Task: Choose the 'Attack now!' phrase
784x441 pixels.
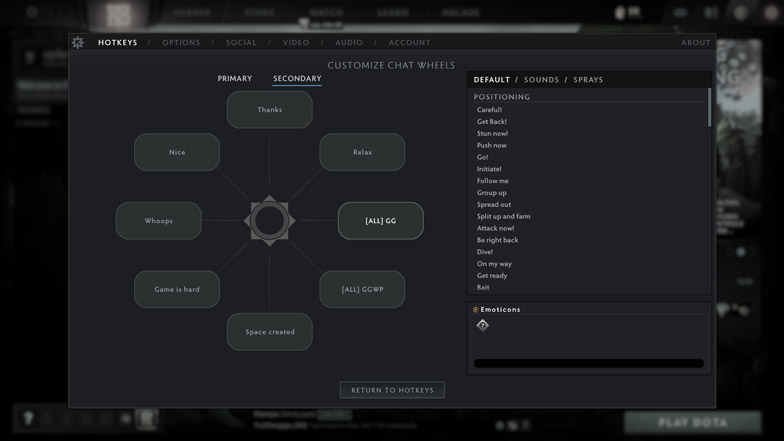Action: tap(496, 228)
